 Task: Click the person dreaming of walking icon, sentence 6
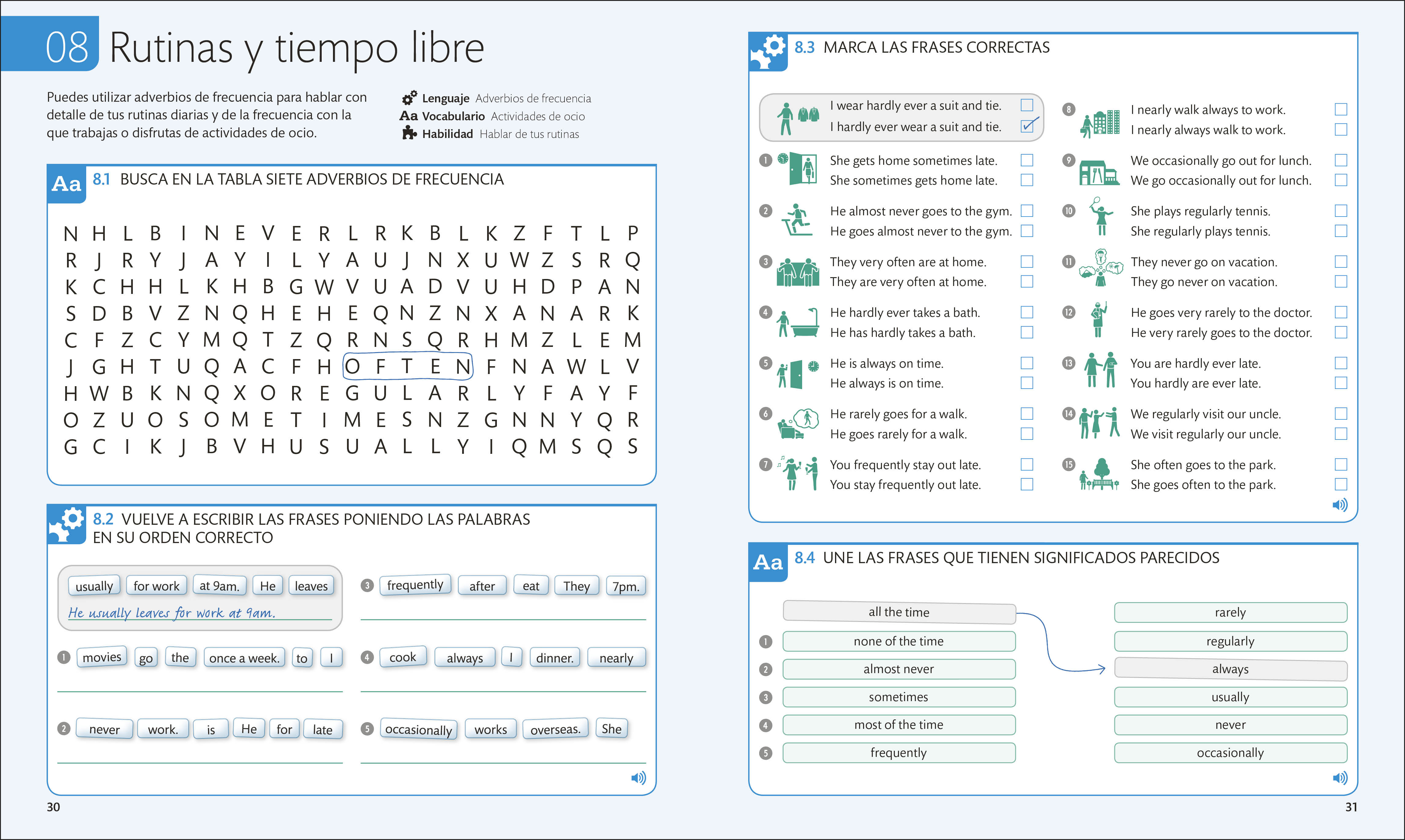(798, 423)
